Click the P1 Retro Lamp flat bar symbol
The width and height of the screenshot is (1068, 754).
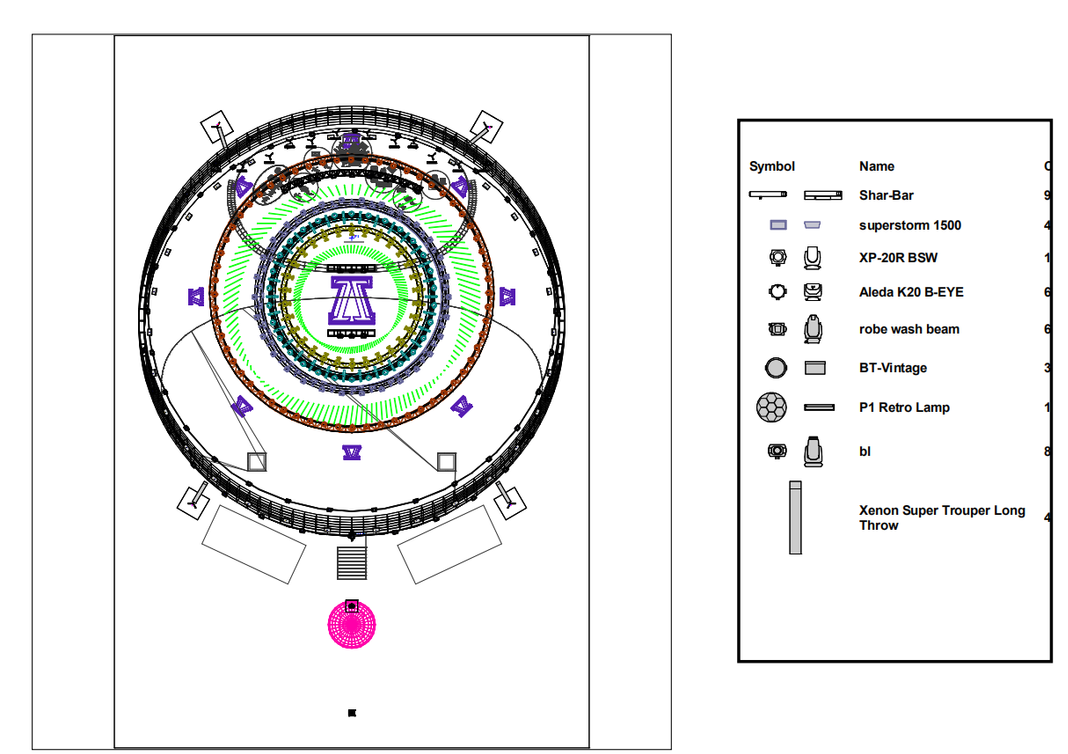[819, 407]
